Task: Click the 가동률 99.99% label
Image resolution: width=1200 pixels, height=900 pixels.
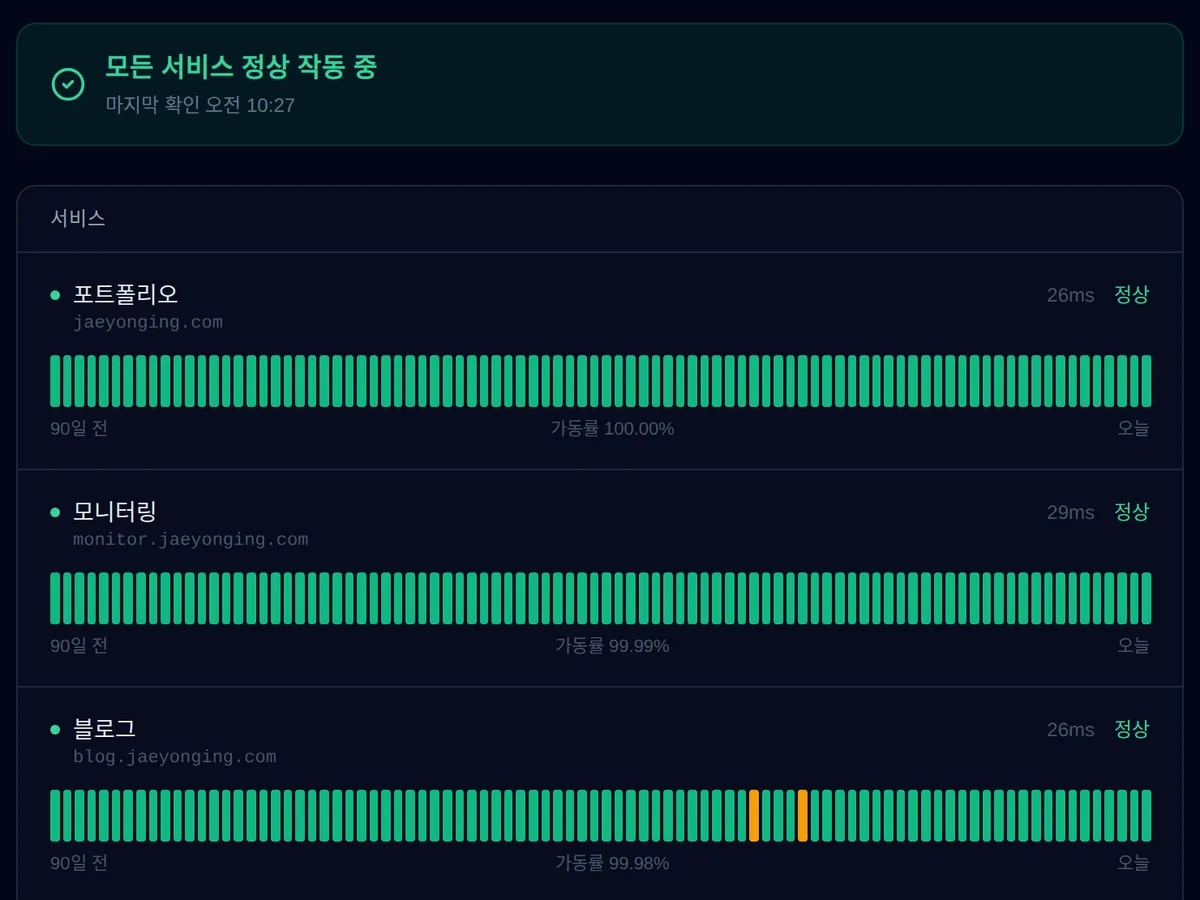Action: [x=612, y=645]
